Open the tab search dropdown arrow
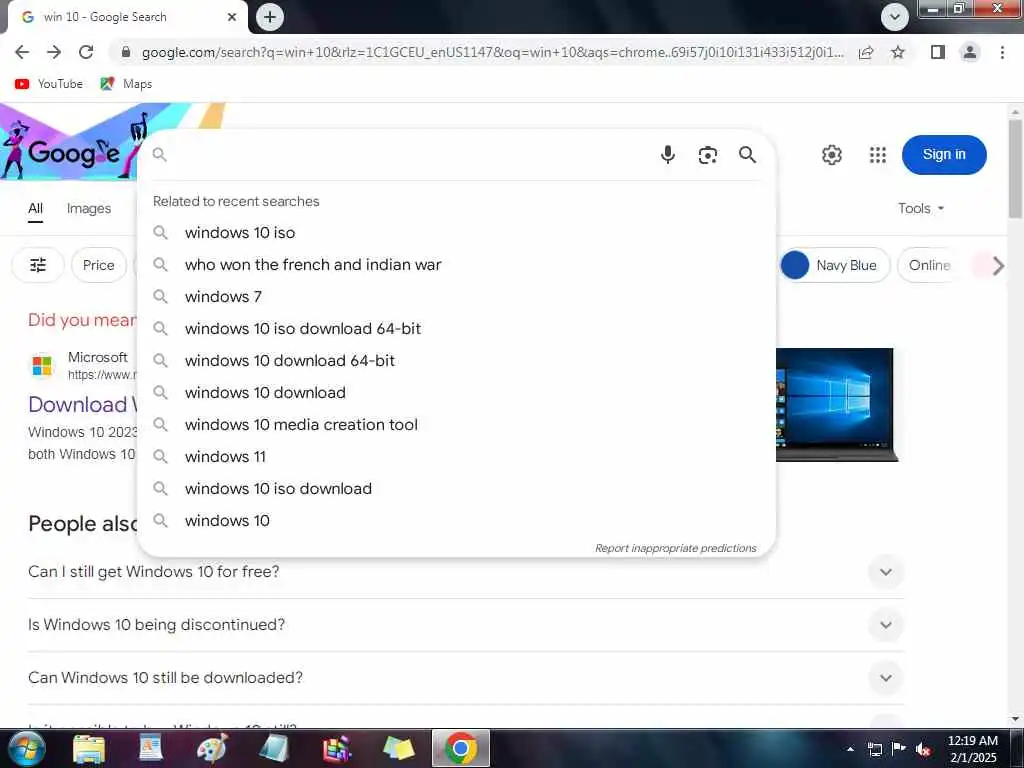This screenshot has height=768, width=1024. [895, 17]
